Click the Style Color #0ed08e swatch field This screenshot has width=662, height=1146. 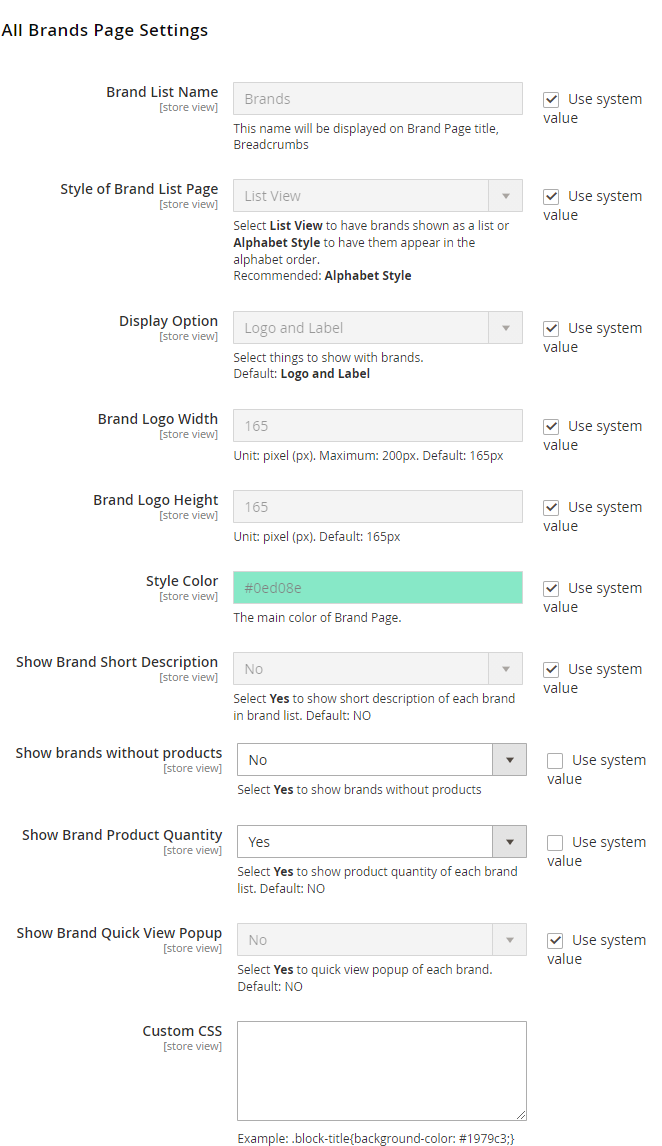377,588
